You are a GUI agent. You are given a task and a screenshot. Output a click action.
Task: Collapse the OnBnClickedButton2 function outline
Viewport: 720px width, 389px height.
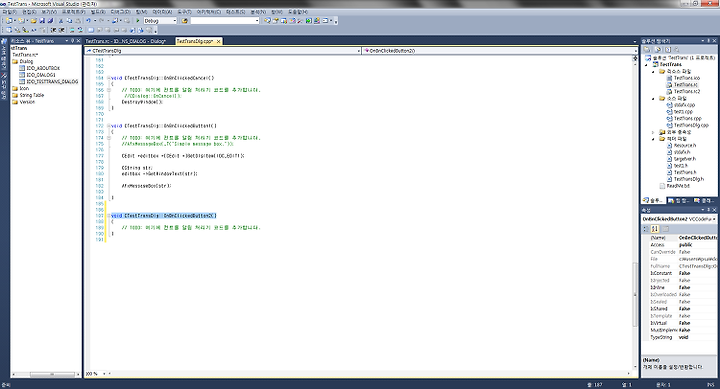coord(109,215)
